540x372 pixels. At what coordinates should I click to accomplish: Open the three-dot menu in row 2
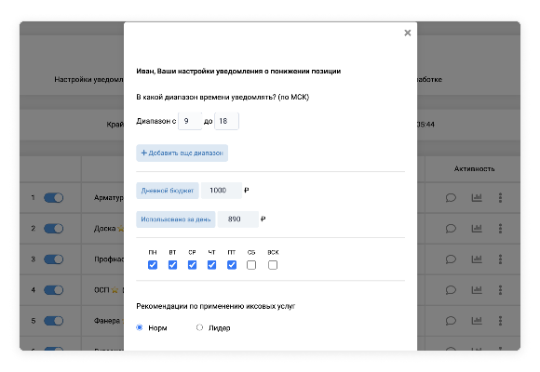pyautogui.click(x=500, y=228)
